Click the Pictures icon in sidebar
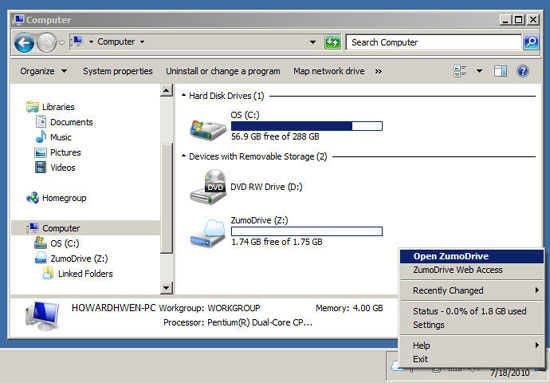The width and height of the screenshot is (550, 383). (40, 153)
